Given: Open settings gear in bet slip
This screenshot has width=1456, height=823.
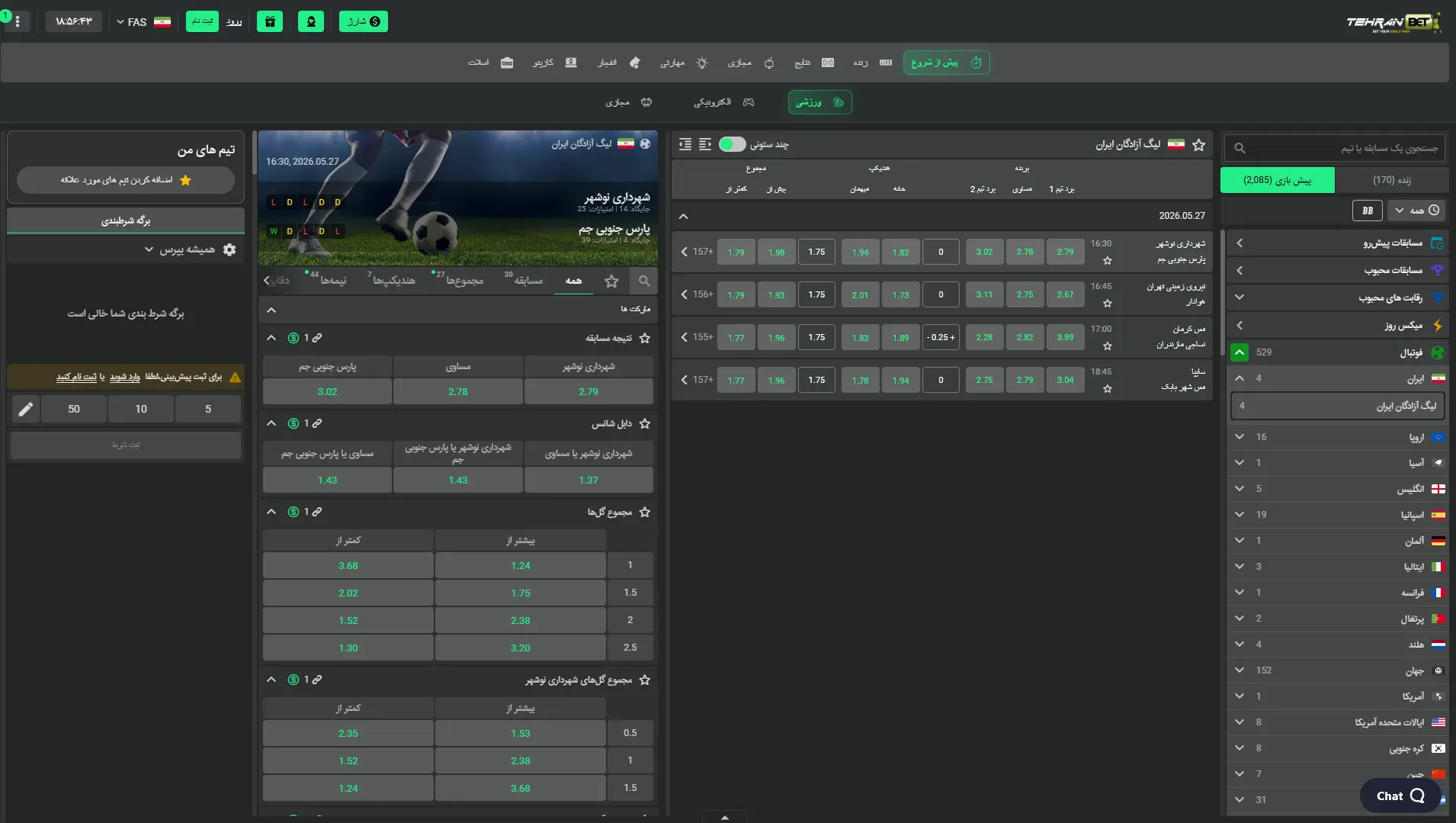Looking at the screenshot, I should tap(229, 250).
